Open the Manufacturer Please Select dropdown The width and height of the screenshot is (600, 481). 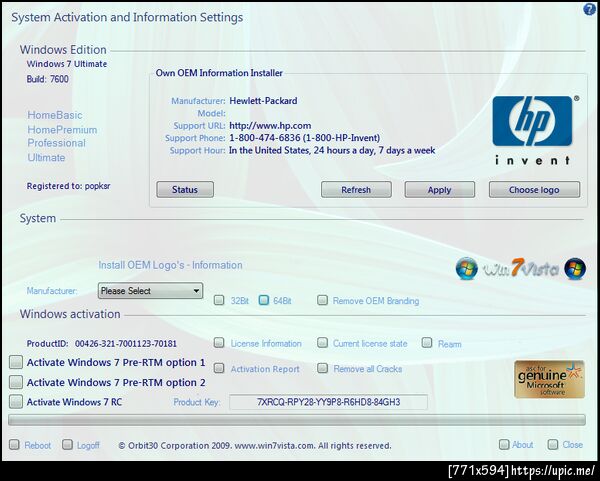click(x=150, y=291)
